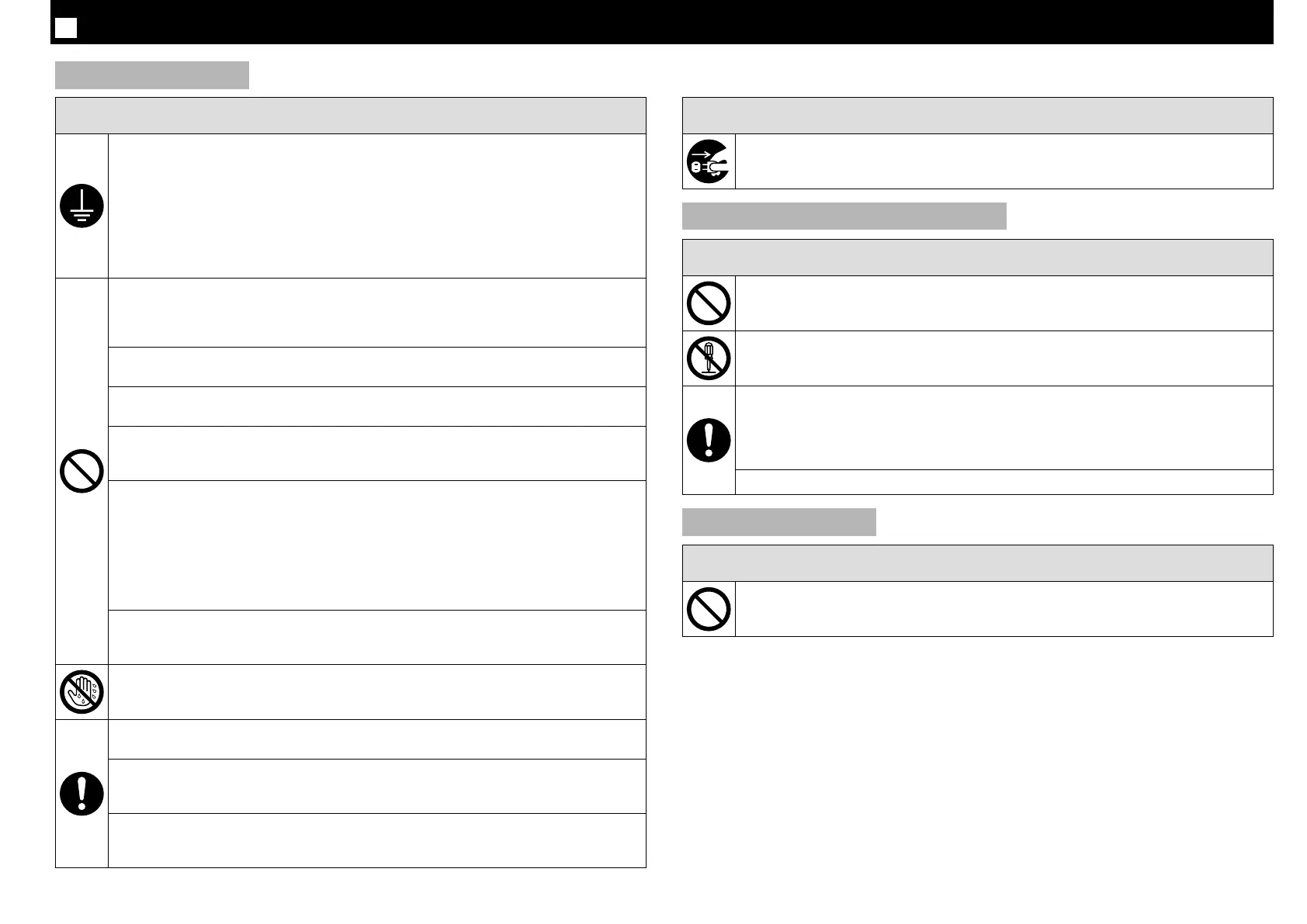Viewport: 1307px width, 924px height.
Task: Click the unplug power cord icon
Action: (x=709, y=161)
